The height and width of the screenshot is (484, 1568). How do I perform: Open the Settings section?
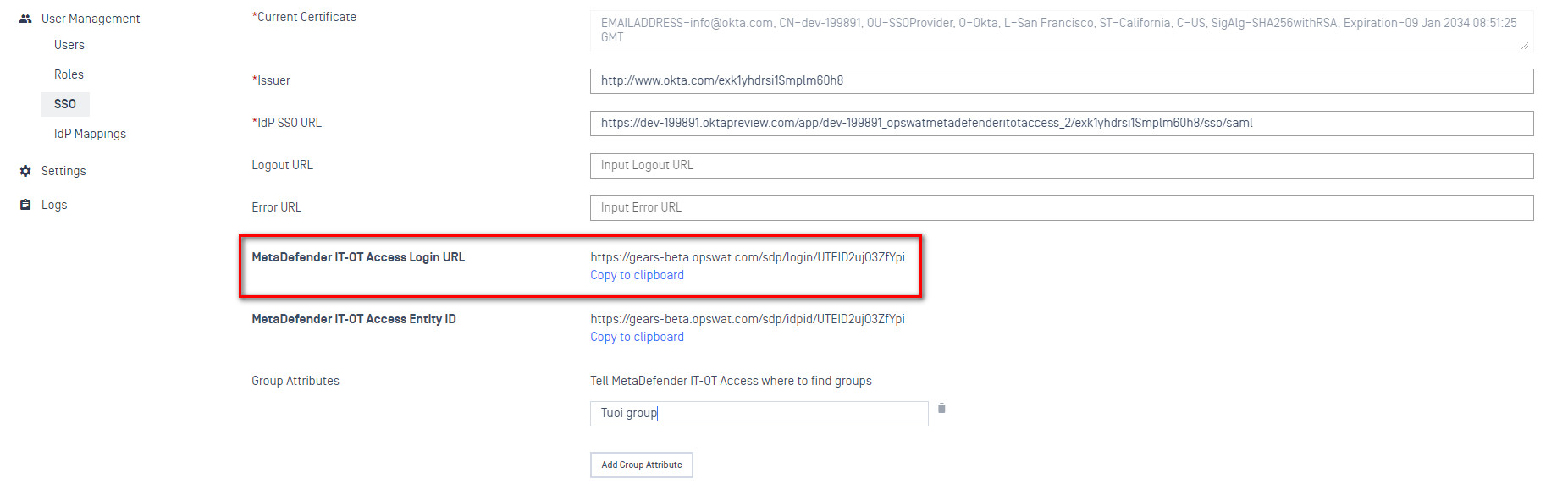[x=63, y=171]
